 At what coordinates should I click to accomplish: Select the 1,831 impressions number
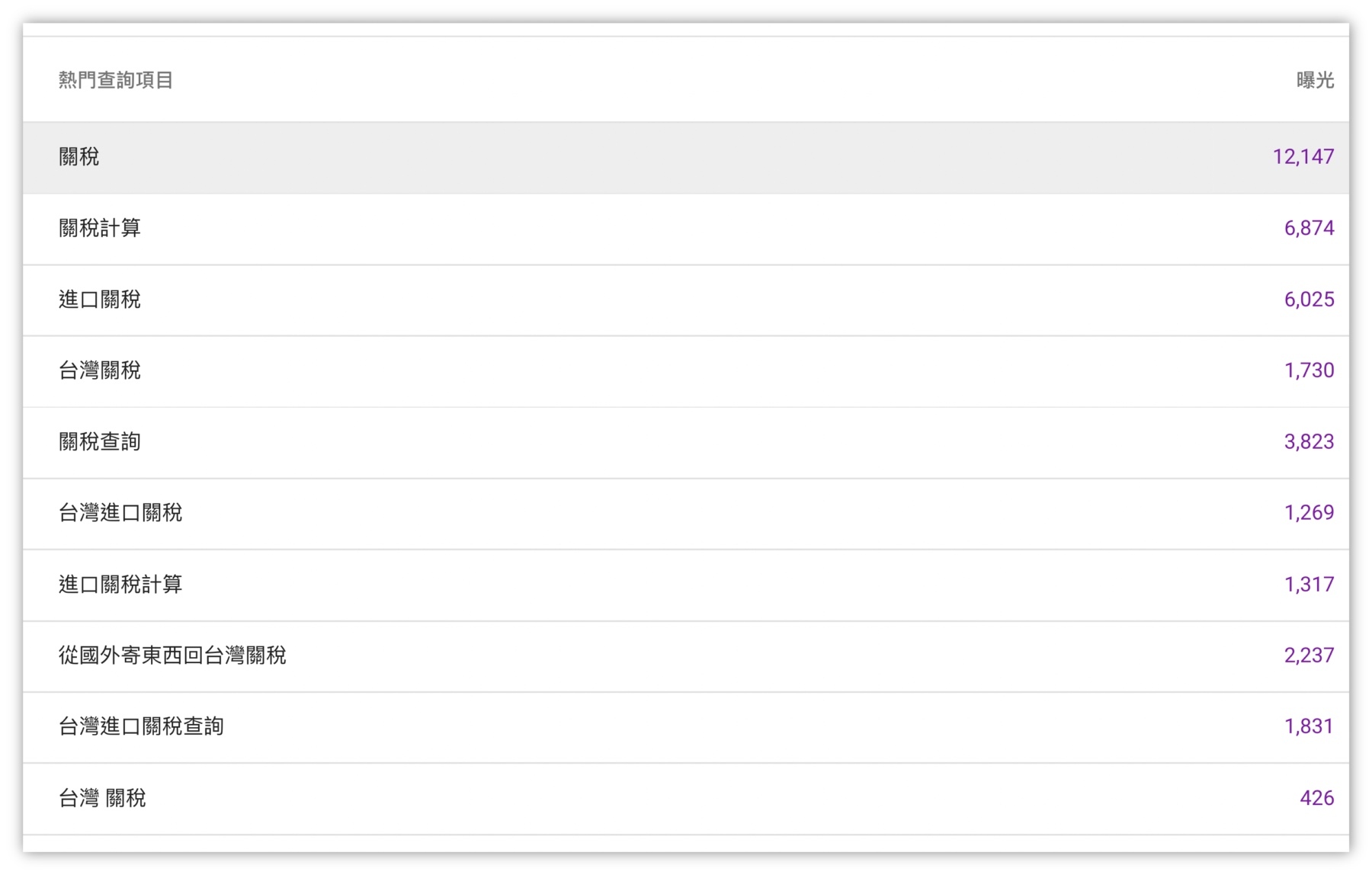click(x=1309, y=726)
